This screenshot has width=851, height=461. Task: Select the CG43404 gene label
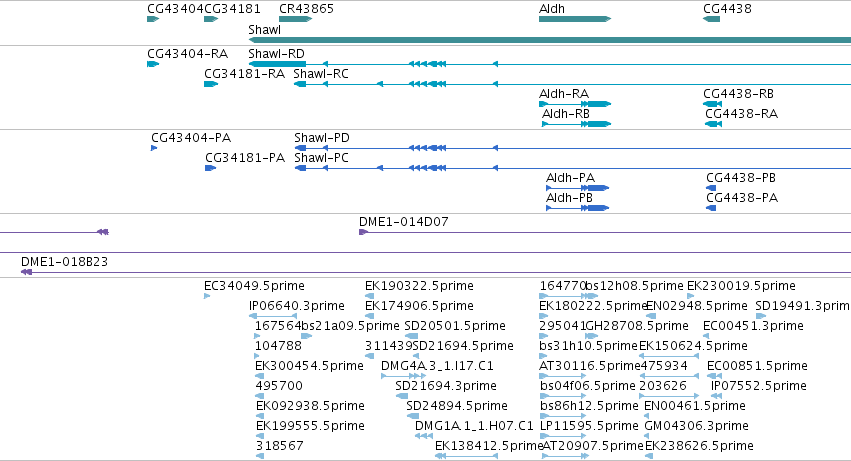(175, 9)
